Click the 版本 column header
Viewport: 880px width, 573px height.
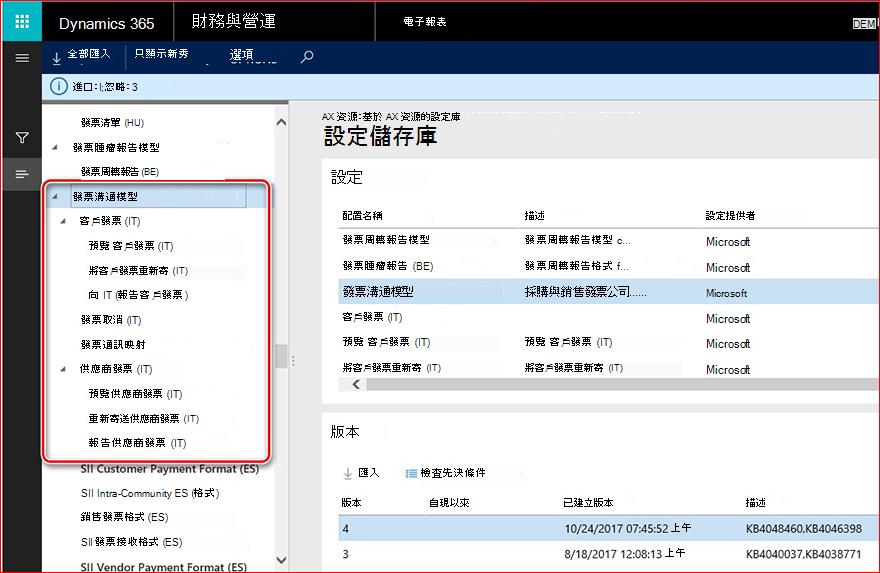[351, 503]
